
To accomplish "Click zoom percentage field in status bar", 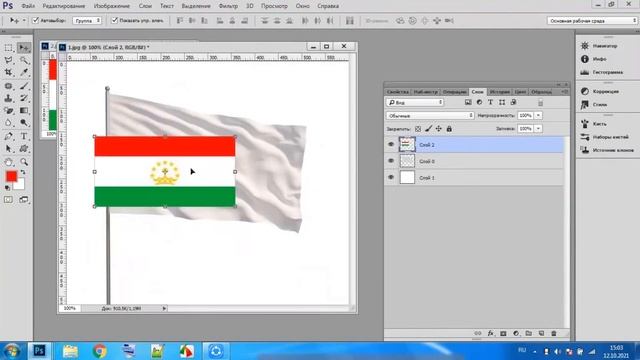I will pyautogui.click(x=70, y=309).
